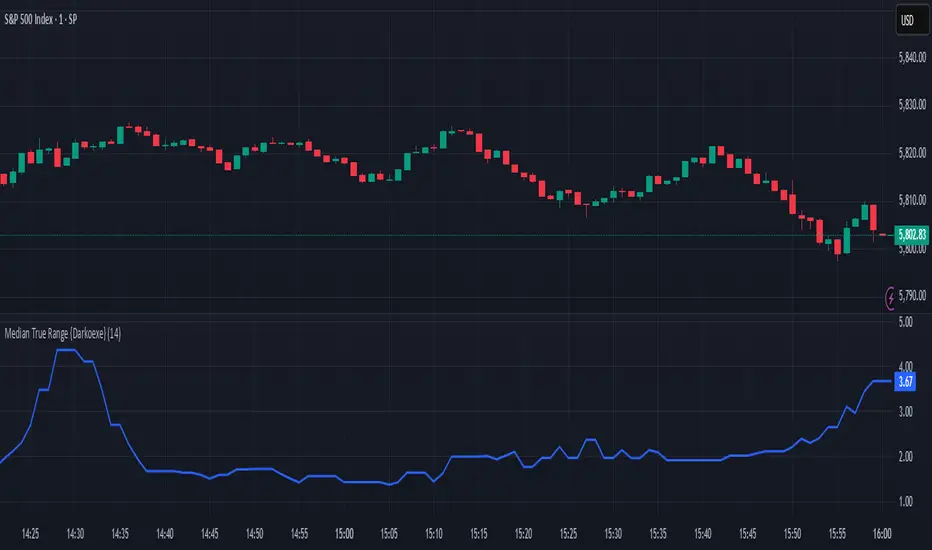Click the 1.00 level on indicator scale
Screen dimensions: 932x550
click(905, 501)
